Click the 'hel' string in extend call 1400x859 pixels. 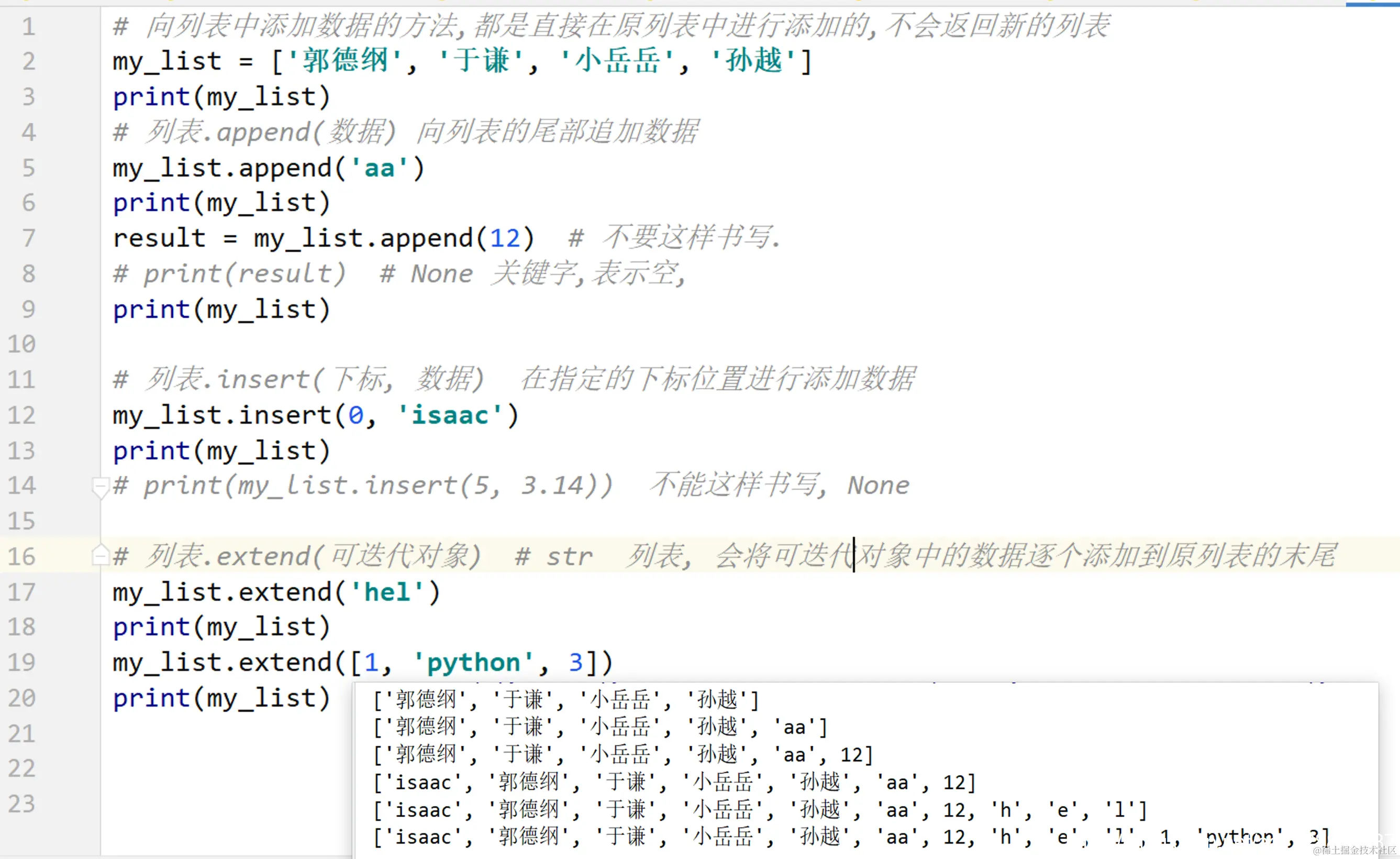[386, 592]
